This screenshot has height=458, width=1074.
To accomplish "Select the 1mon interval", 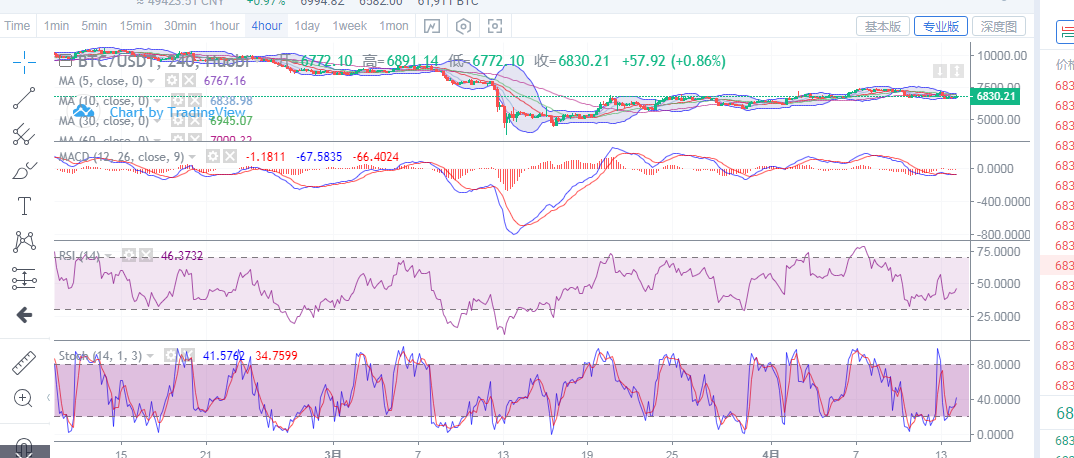I will click(394, 26).
